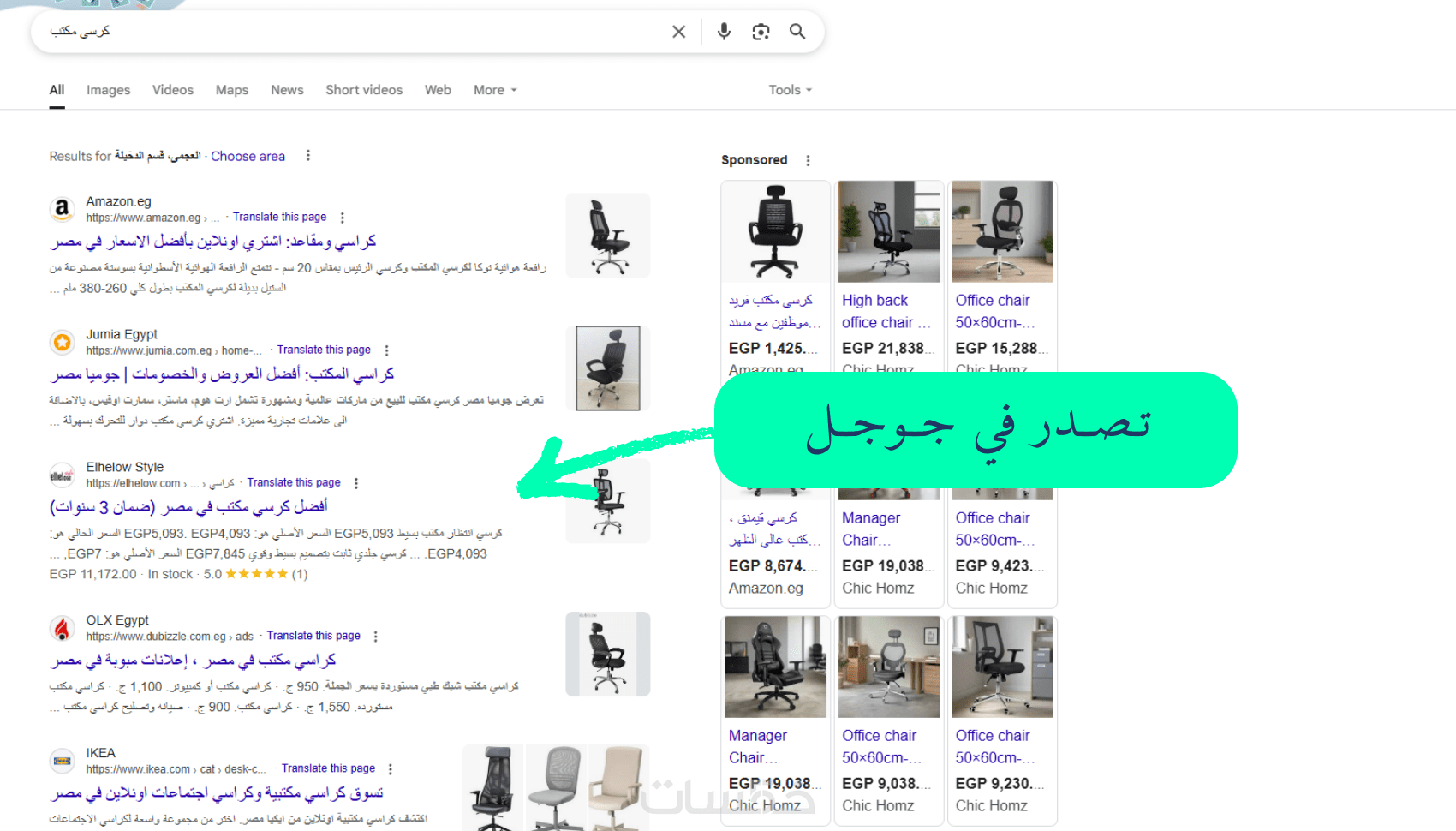Image resolution: width=1456 pixels, height=831 pixels.
Task: Open options menu next to Choose area
Action: [308, 156]
